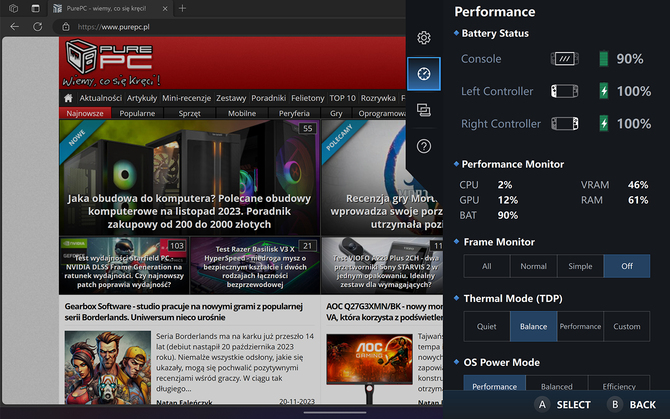670x419 pixels.
Task: Switch to the Sprzęt tab
Action: pos(189,113)
